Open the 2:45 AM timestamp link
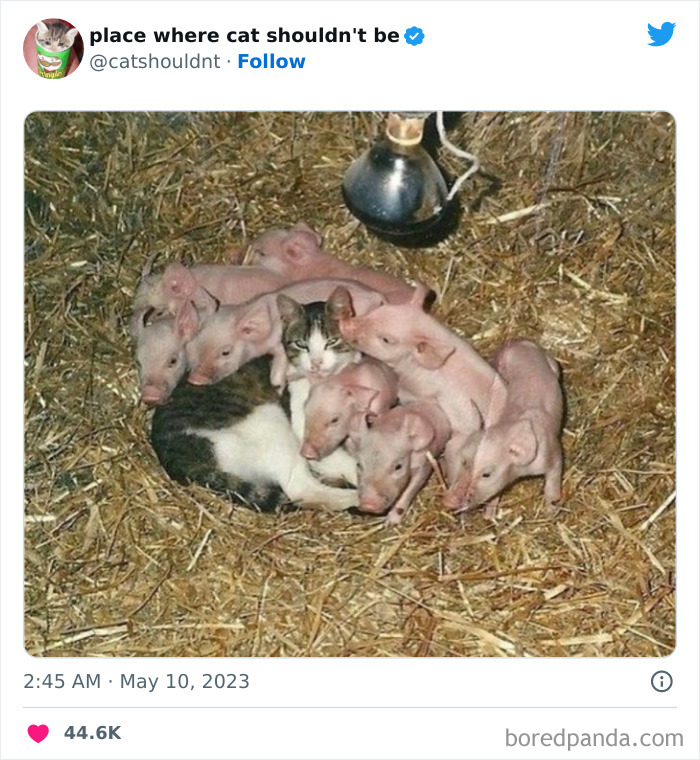 pos(62,682)
